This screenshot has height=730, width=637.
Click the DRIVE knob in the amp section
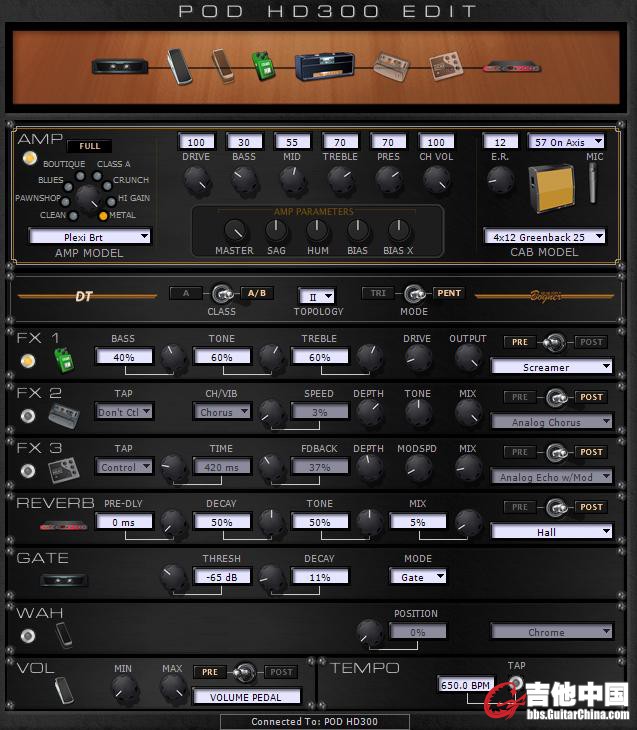click(197, 180)
